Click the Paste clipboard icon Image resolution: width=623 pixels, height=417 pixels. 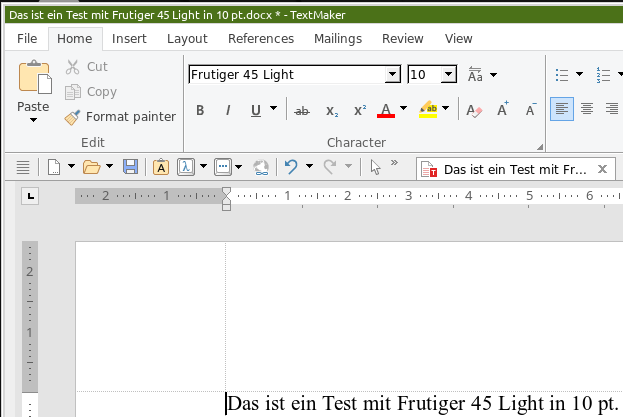tap(35, 77)
